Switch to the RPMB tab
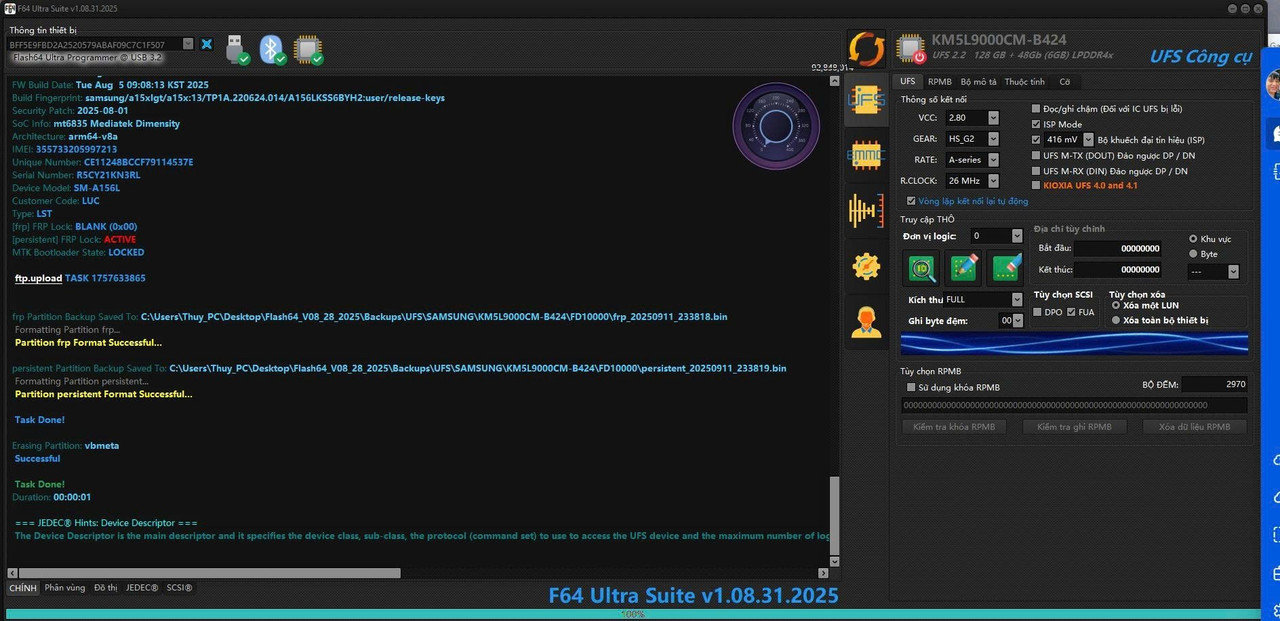 pyautogui.click(x=939, y=82)
